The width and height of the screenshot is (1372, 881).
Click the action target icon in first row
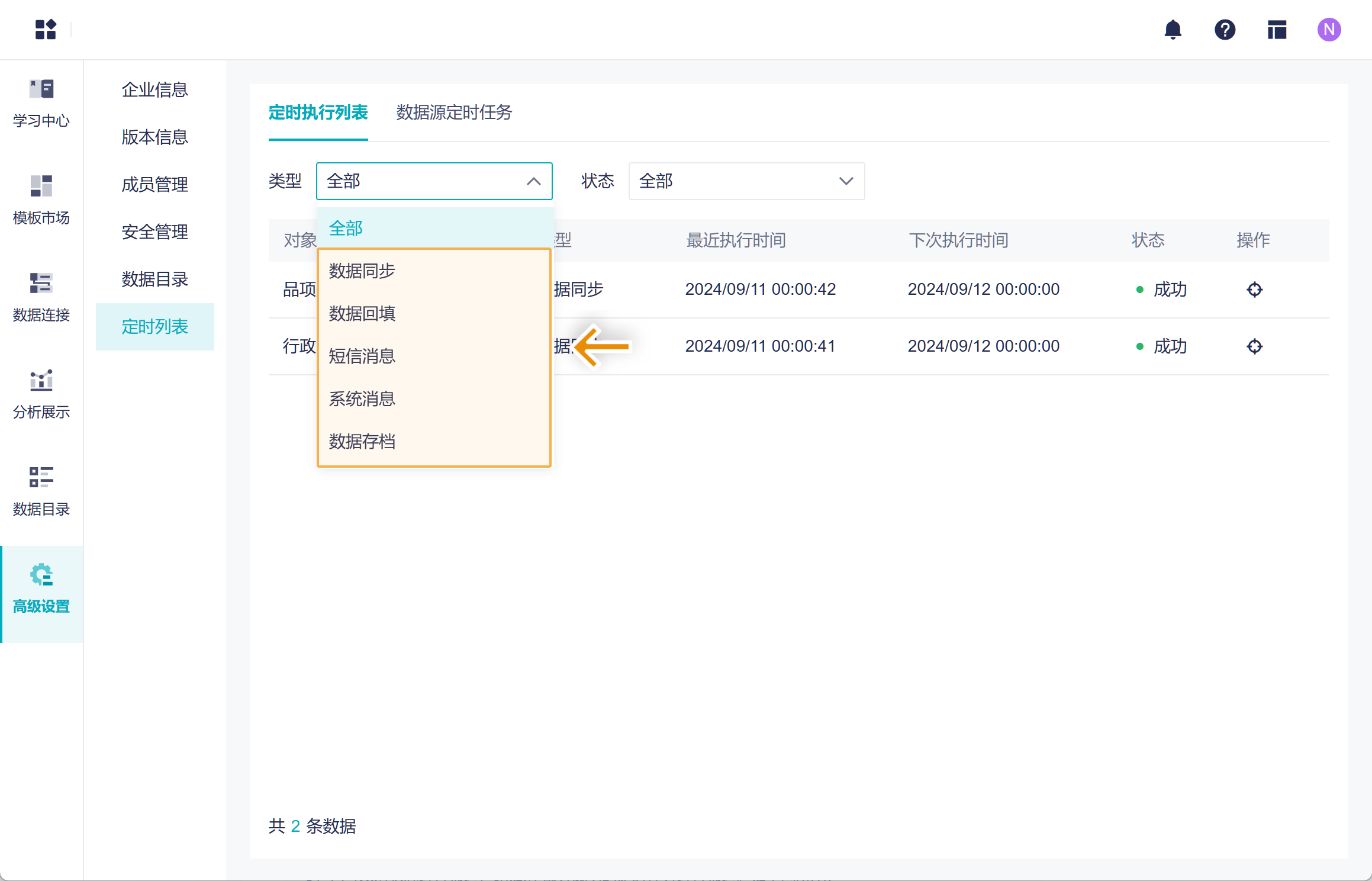click(1254, 290)
